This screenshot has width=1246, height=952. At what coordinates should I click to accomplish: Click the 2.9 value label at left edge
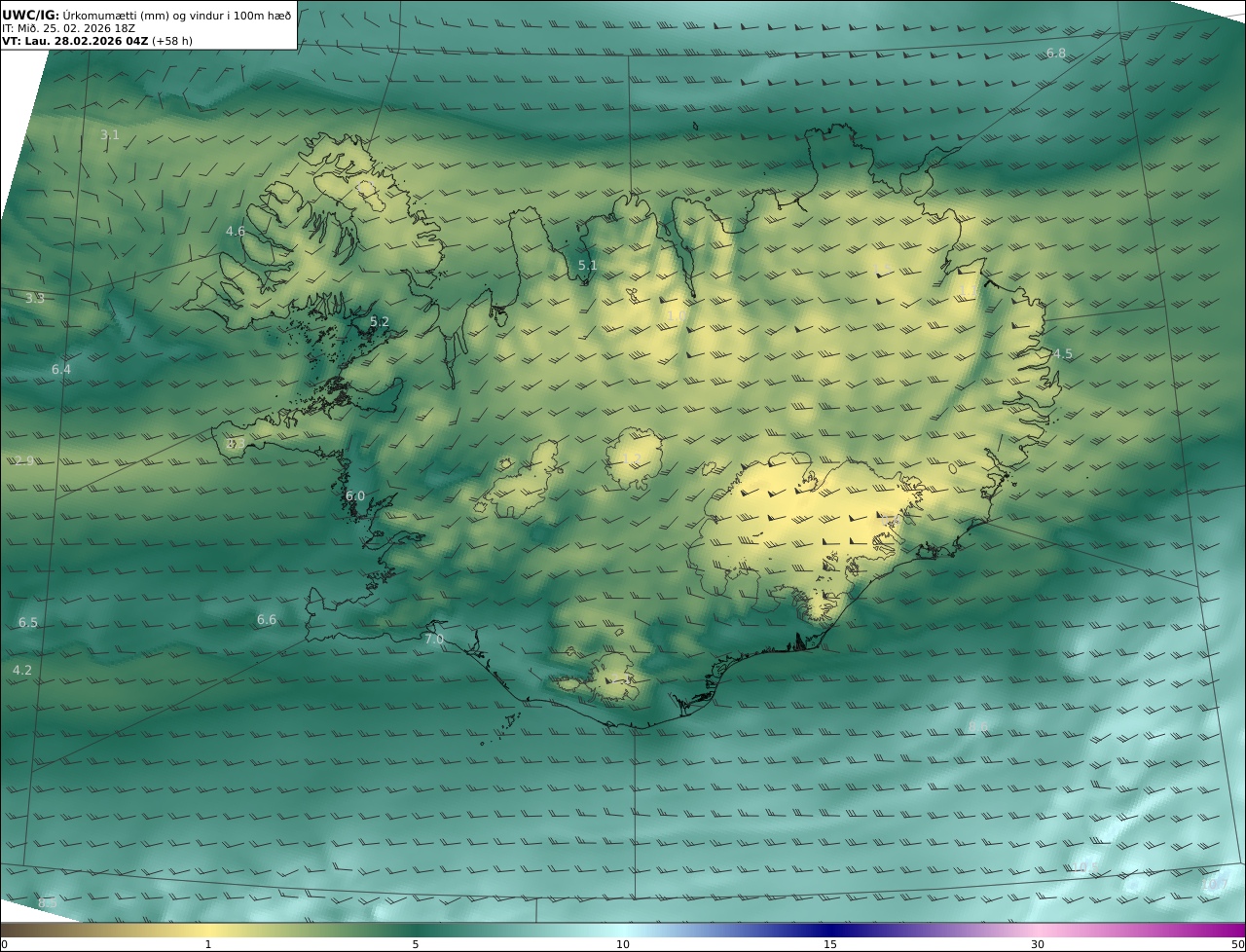point(24,460)
